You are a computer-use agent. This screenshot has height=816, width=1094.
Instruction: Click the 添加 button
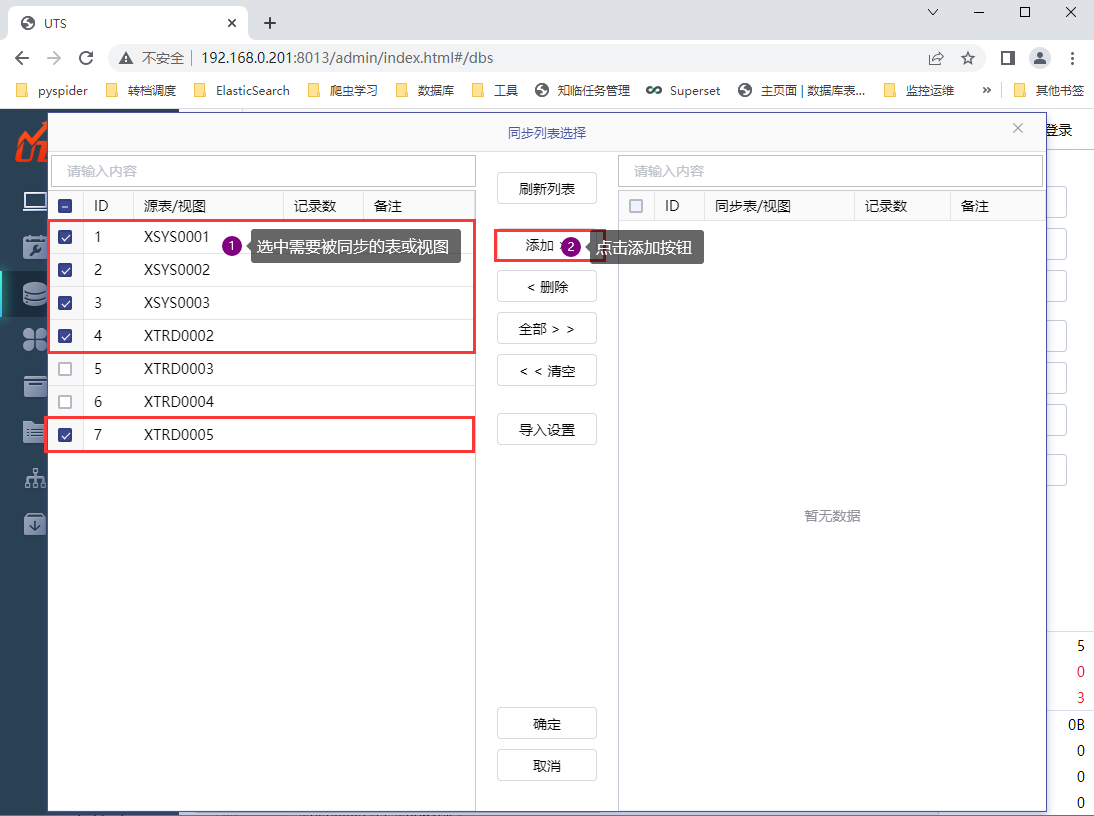pyautogui.click(x=546, y=245)
